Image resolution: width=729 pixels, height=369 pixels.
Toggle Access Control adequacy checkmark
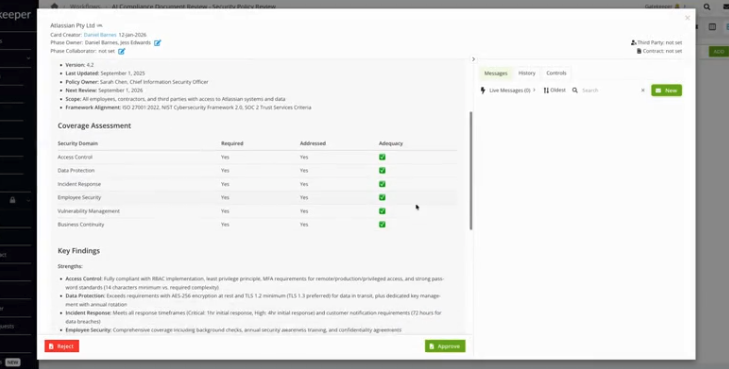[382, 157]
